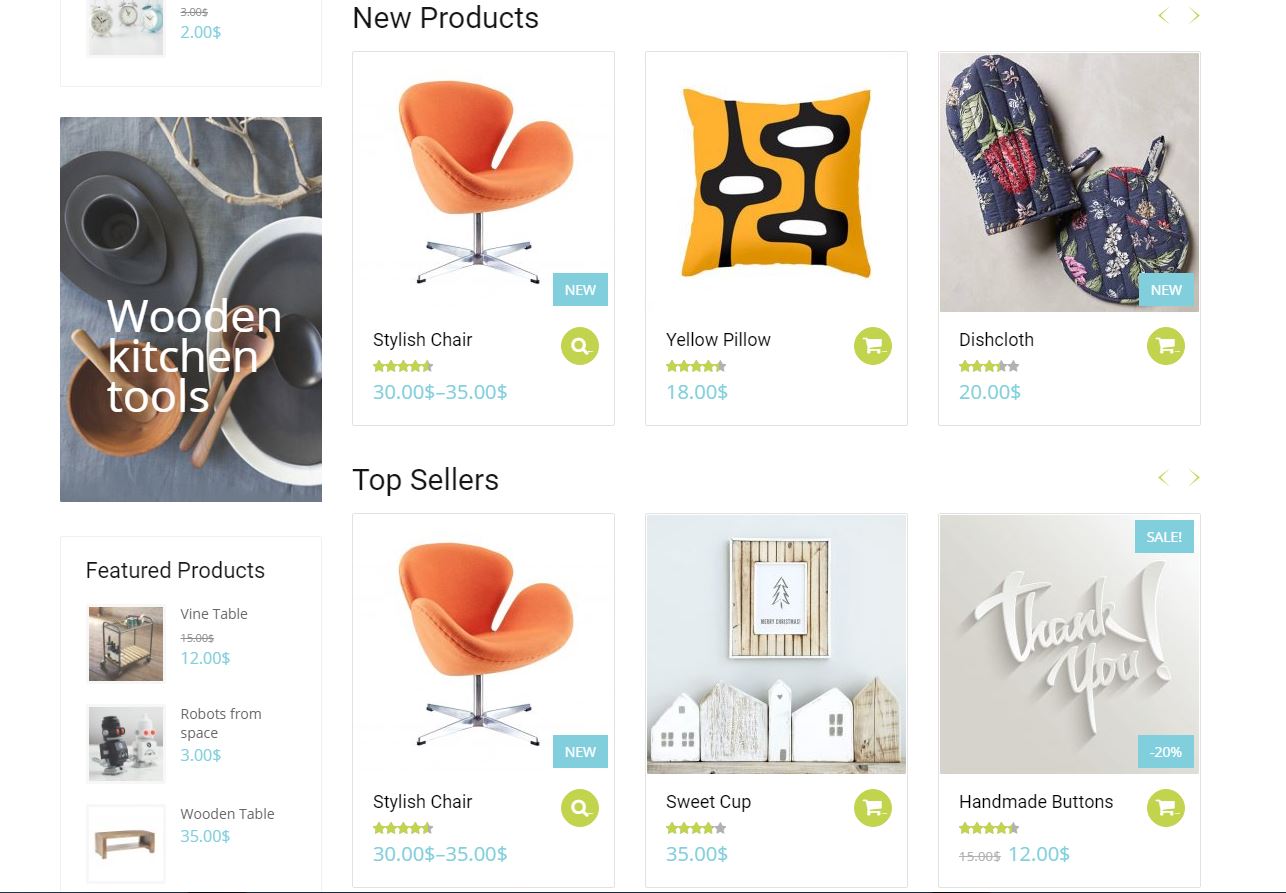Open the Vine Table product link
The width and height of the screenshot is (1286, 893).
(214, 614)
